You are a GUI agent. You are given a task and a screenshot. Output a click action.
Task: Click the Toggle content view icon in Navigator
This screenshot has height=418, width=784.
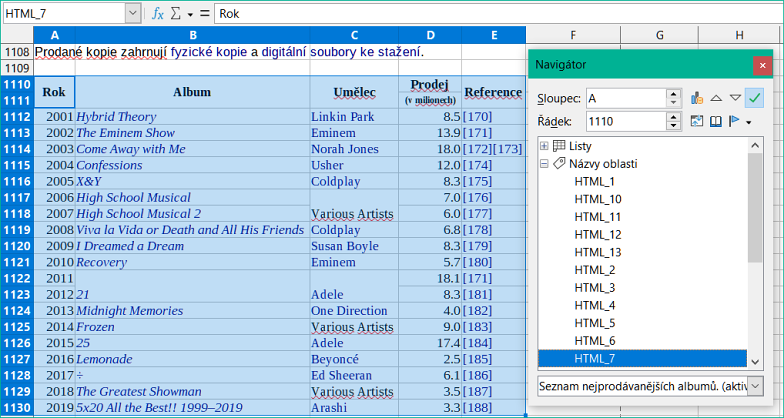pos(698,122)
